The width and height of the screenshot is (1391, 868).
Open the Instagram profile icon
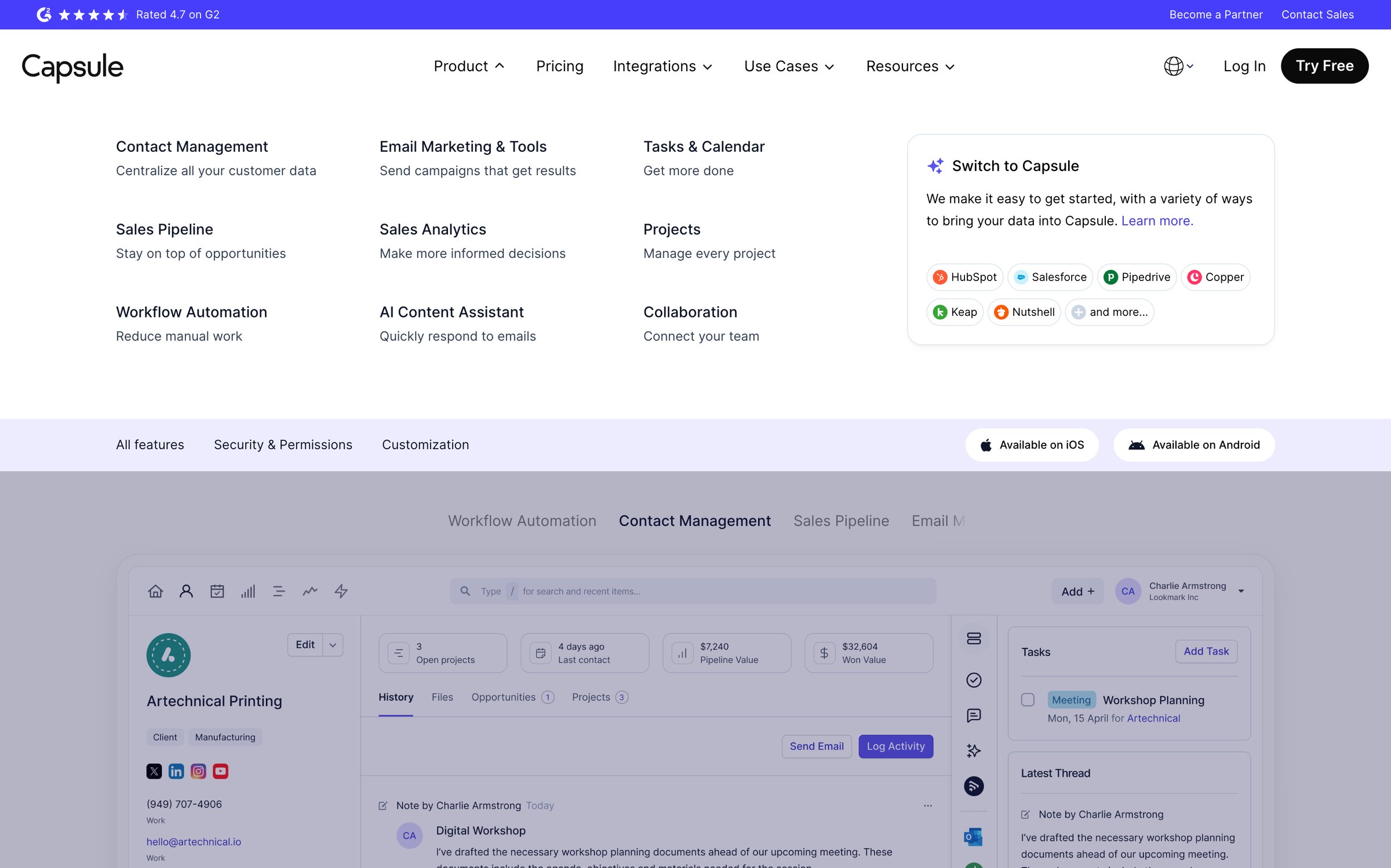198,771
